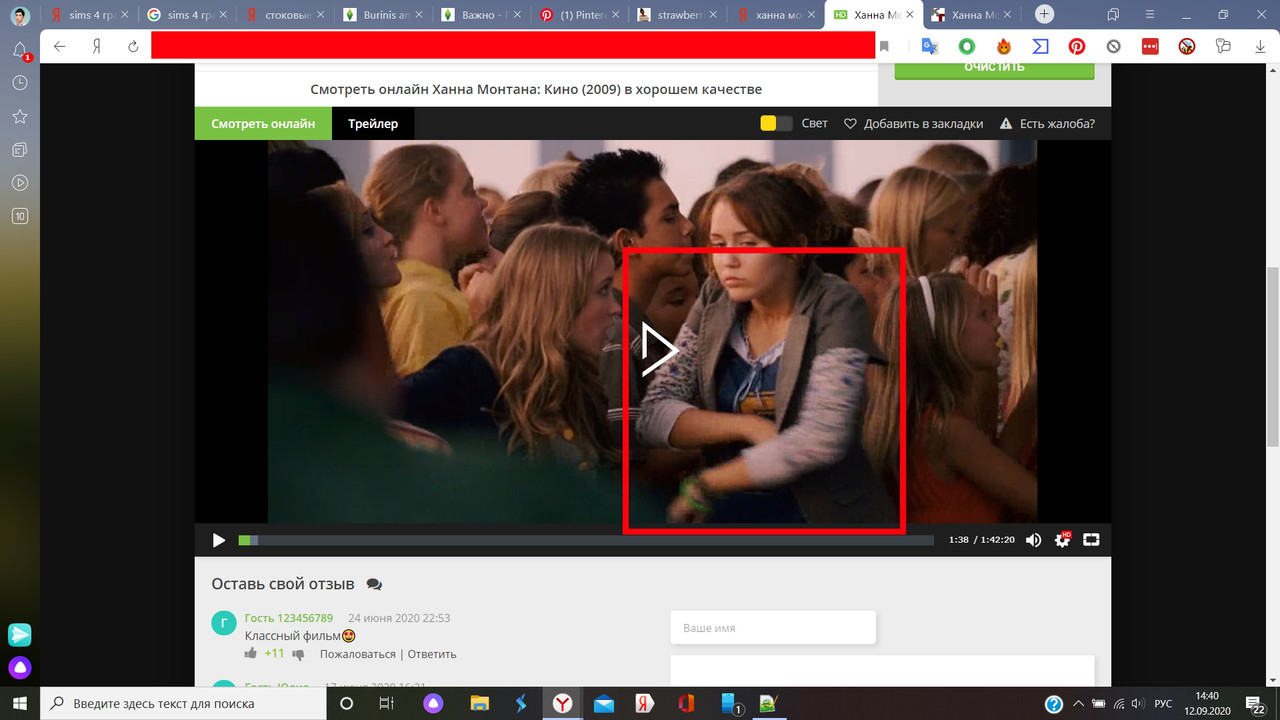Report issue via Есть жалоба?
This screenshot has height=720, width=1280.
point(1047,123)
